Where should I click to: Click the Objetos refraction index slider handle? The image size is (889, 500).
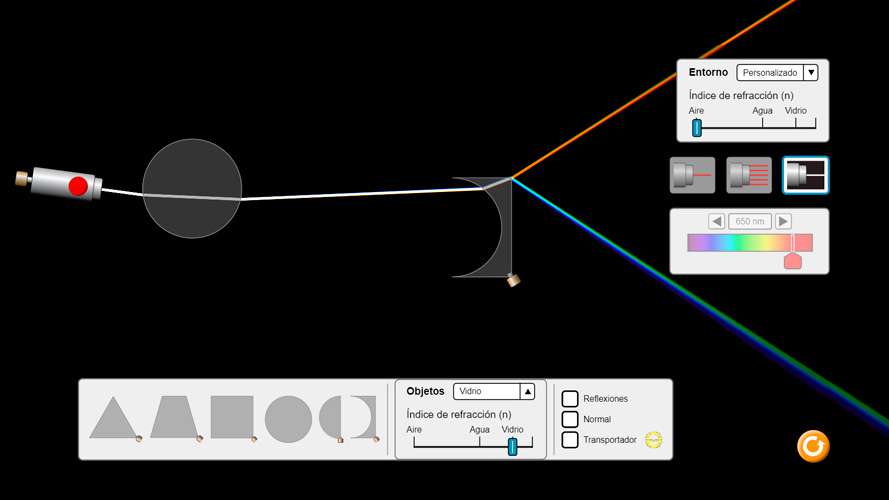click(513, 446)
